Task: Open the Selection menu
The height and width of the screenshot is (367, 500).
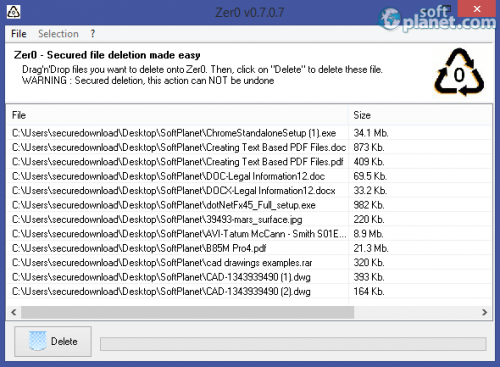Action: pyautogui.click(x=58, y=34)
